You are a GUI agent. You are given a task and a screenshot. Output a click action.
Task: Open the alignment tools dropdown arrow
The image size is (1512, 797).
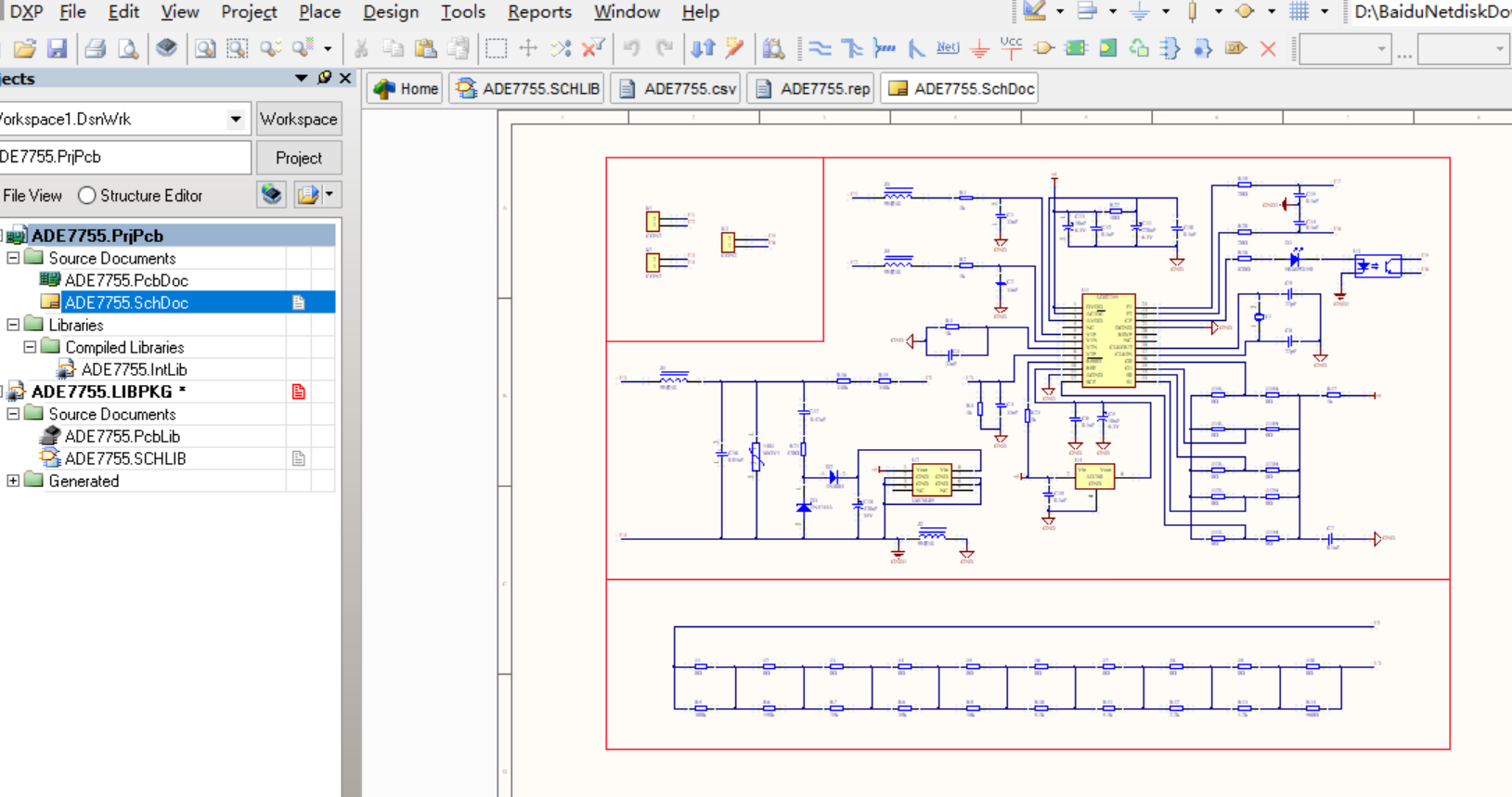coord(1113,12)
